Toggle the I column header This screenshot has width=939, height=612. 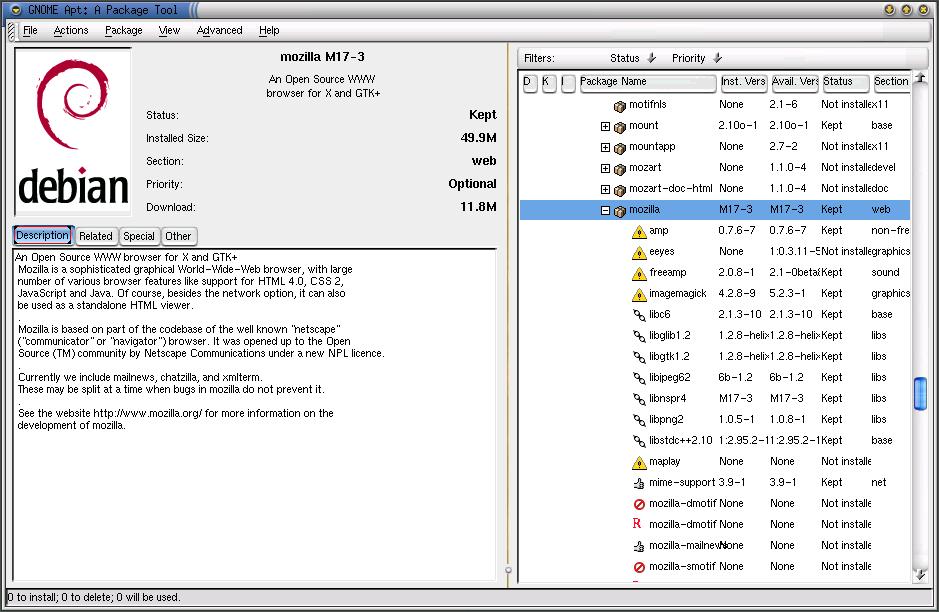(x=568, y=83)
